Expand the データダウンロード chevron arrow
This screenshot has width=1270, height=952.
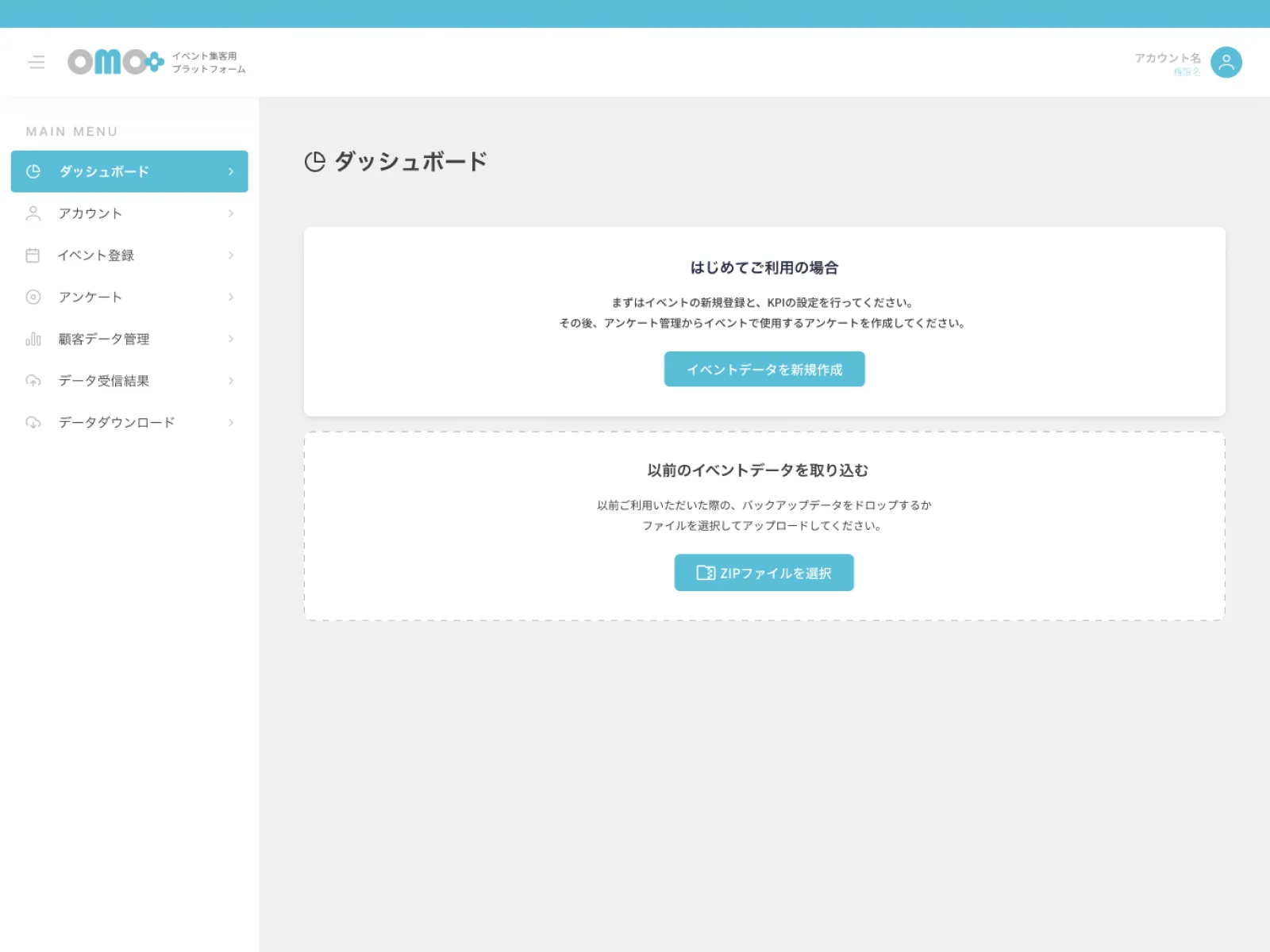click(x=231, y=423)
